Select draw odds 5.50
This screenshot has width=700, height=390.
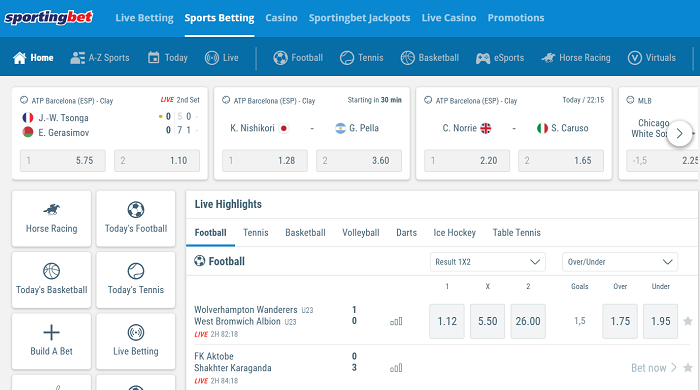click(488, 321)
